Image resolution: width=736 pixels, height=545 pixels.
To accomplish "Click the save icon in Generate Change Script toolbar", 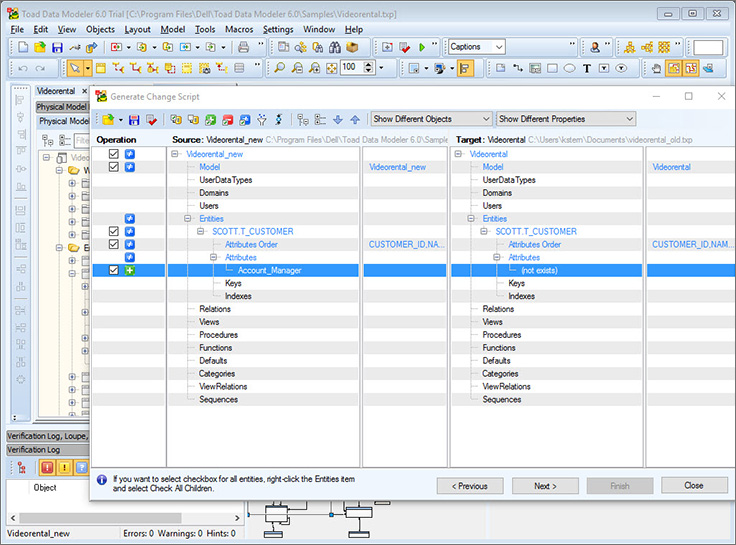I will click(x=134, y=120).
